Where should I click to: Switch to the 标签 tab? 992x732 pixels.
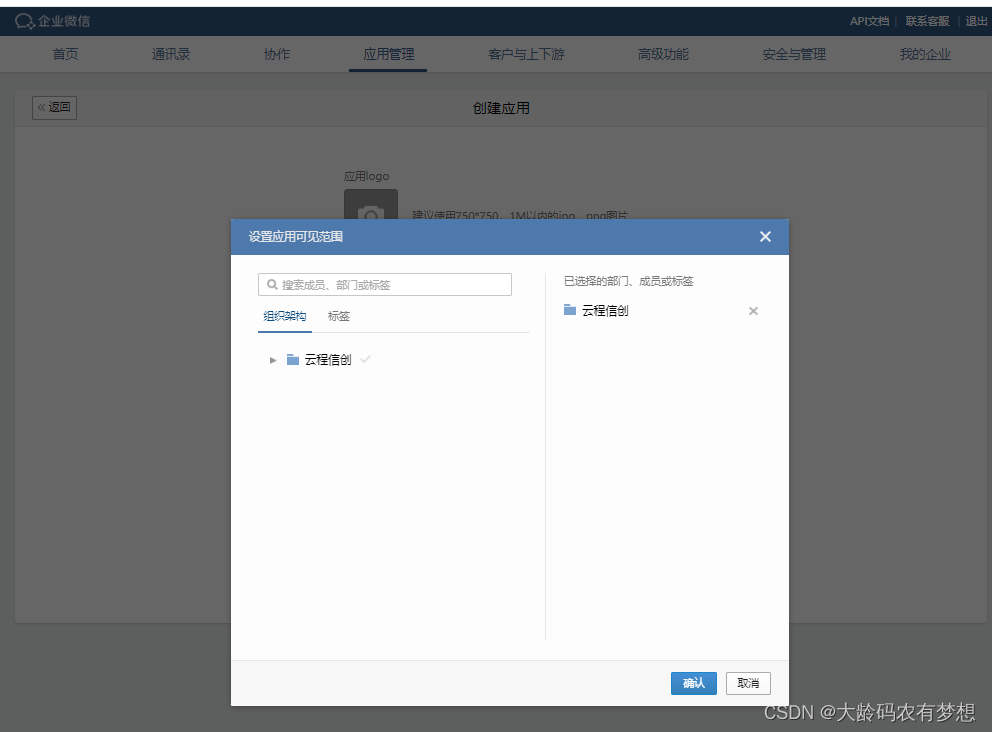click(338, 316)
